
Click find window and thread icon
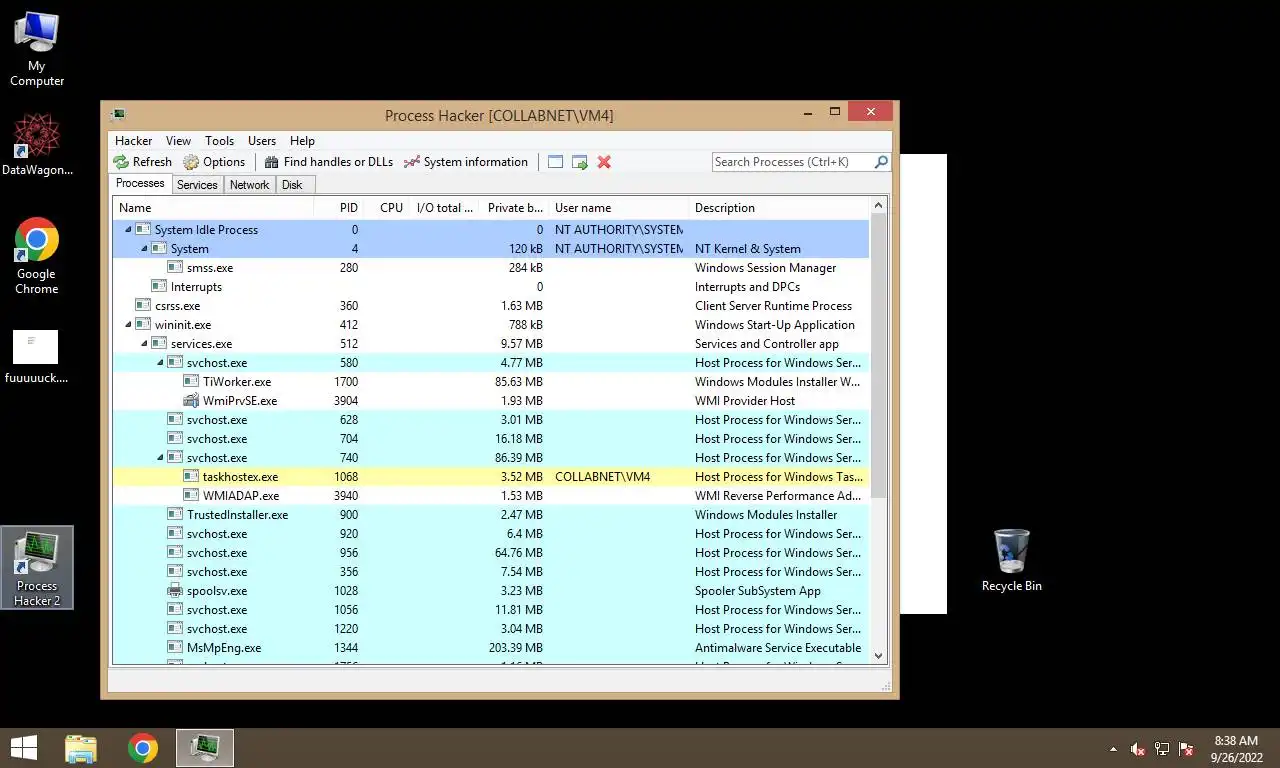point(580,162)
